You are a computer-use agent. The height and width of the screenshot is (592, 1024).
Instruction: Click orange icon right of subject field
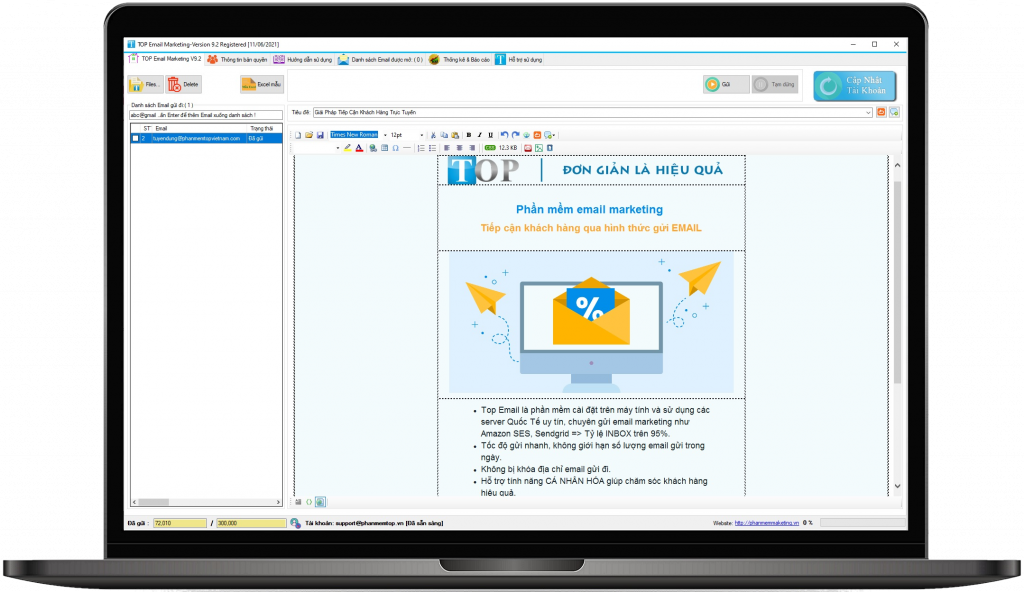pos(881,112)
